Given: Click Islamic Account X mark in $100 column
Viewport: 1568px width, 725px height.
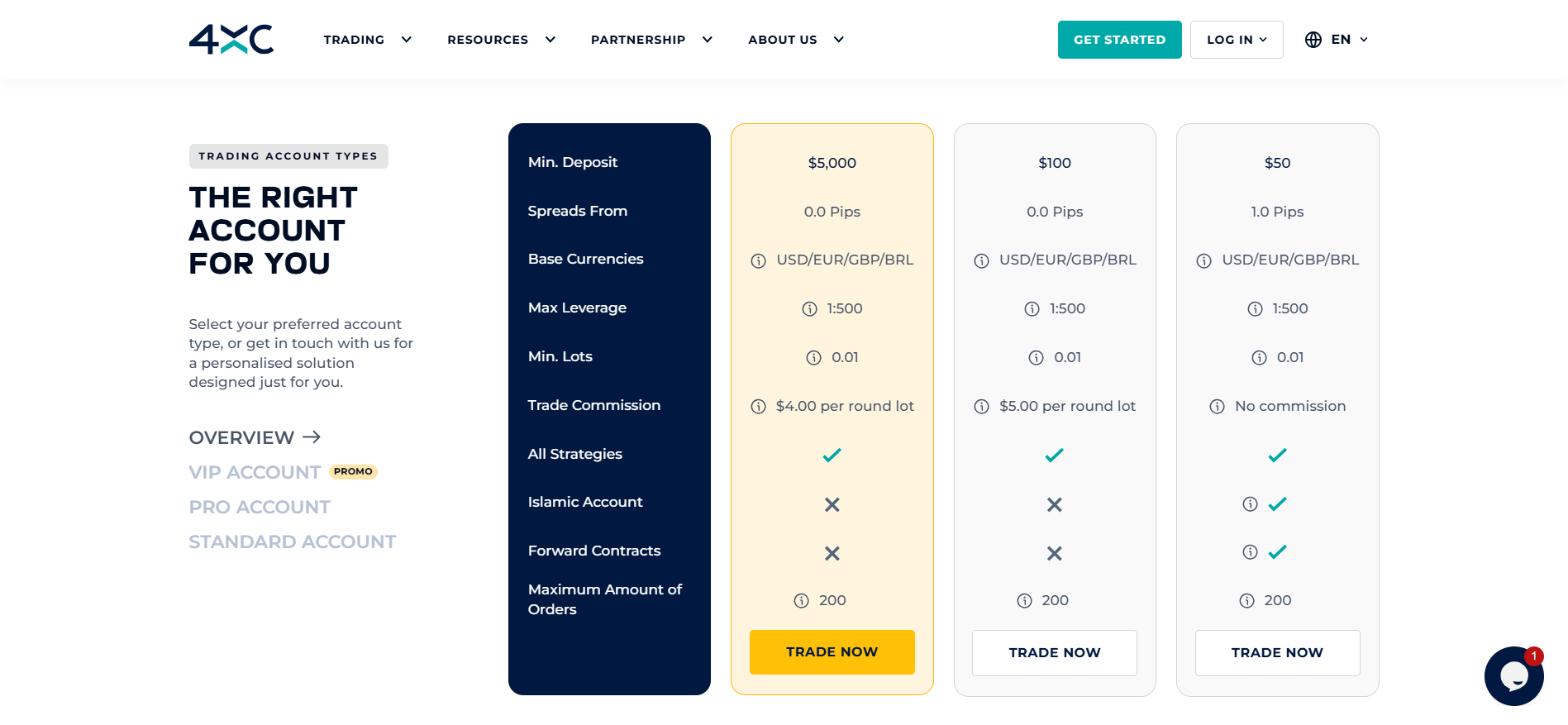Looking at the screenshot, I should [x=1054, y=504].
